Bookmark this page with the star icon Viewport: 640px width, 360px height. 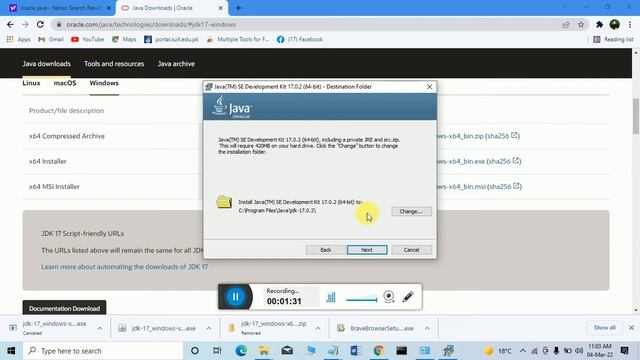point(581,24)
